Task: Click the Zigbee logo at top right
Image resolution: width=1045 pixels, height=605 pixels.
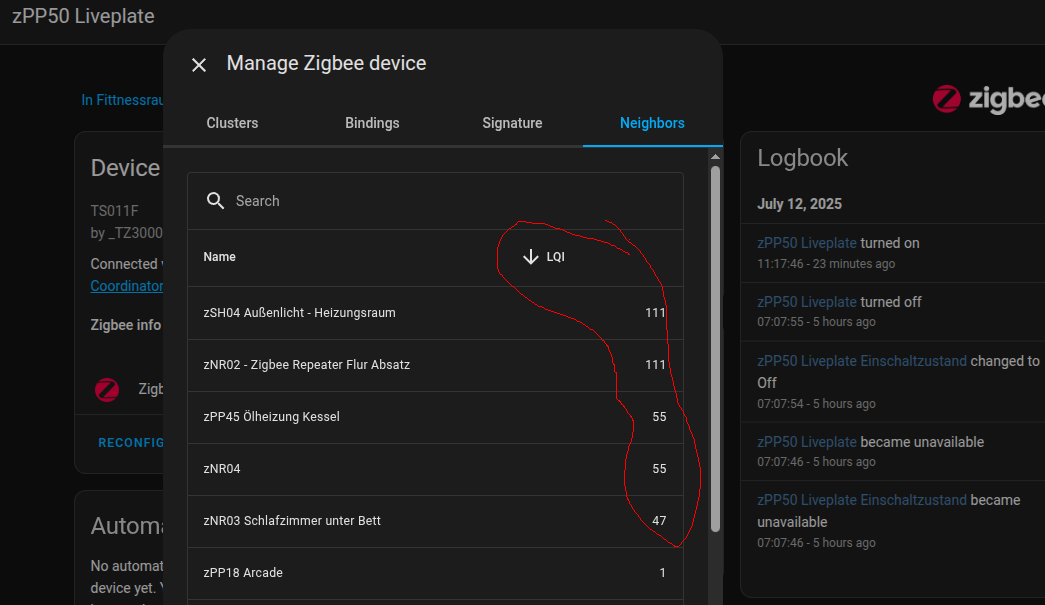Action: click(987, 99)
